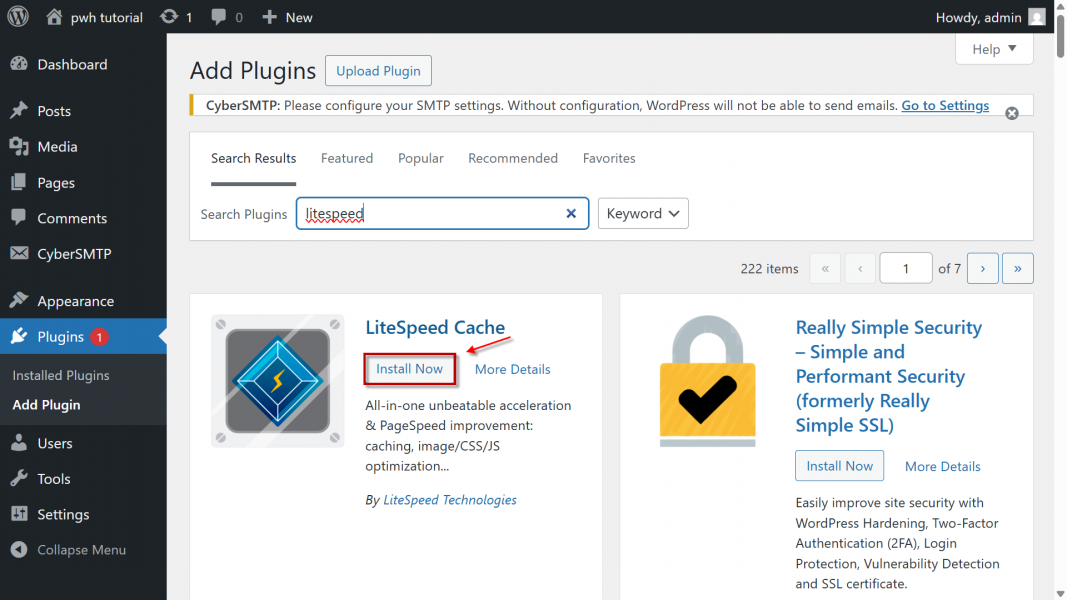The image size is (1067, 600).
Task: Clear the plugin search field
Action: [571, 214]
